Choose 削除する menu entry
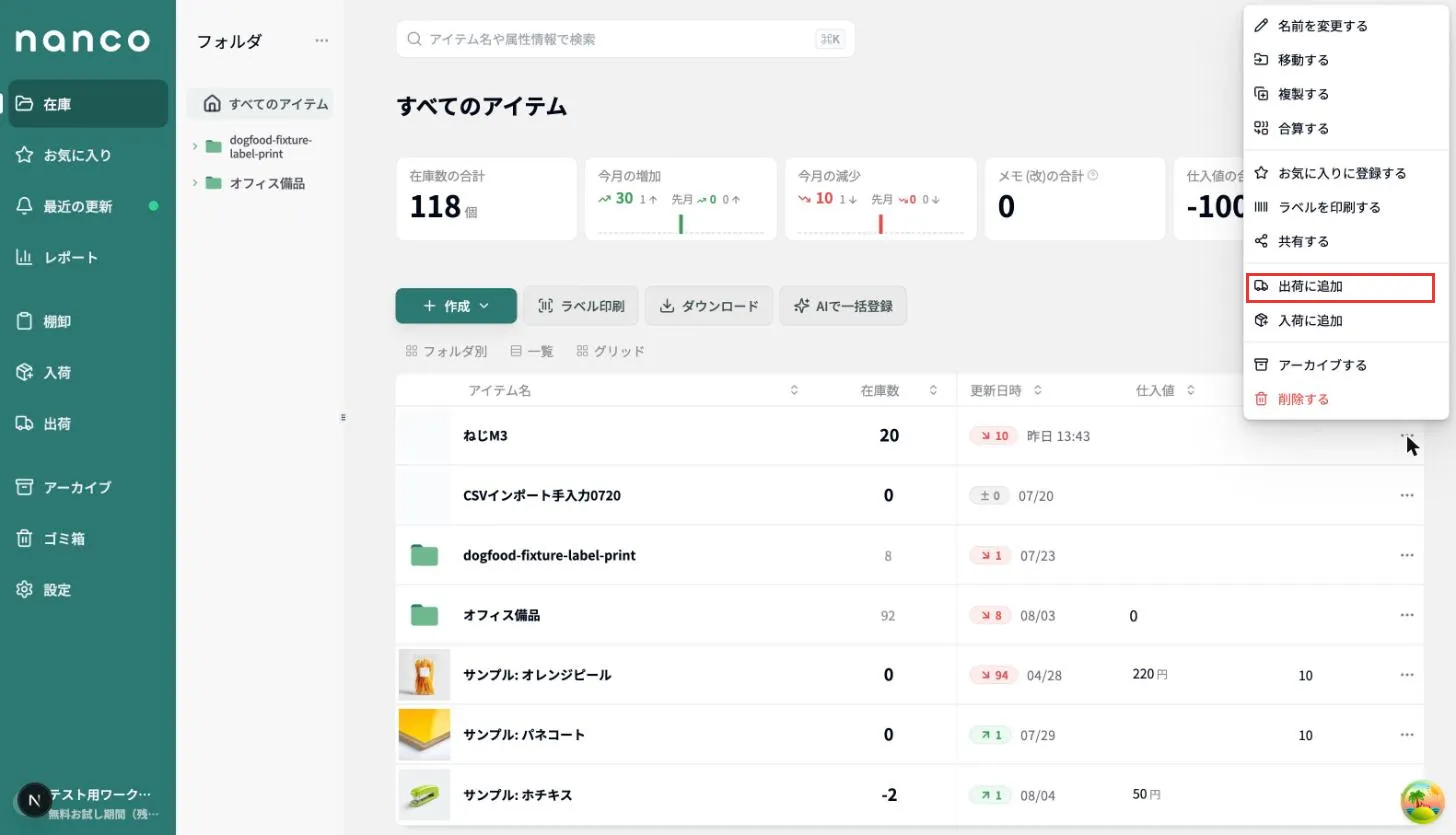 tap(1346, 399)
